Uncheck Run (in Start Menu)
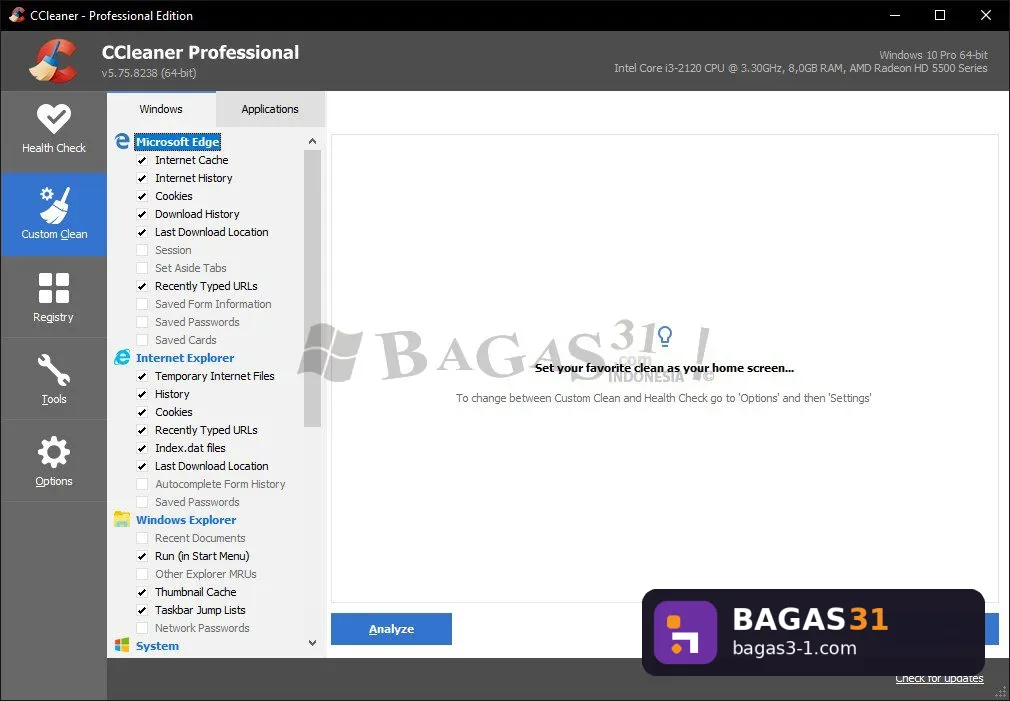The height and width of the screenshot is (701, 1010). point(142,556)
